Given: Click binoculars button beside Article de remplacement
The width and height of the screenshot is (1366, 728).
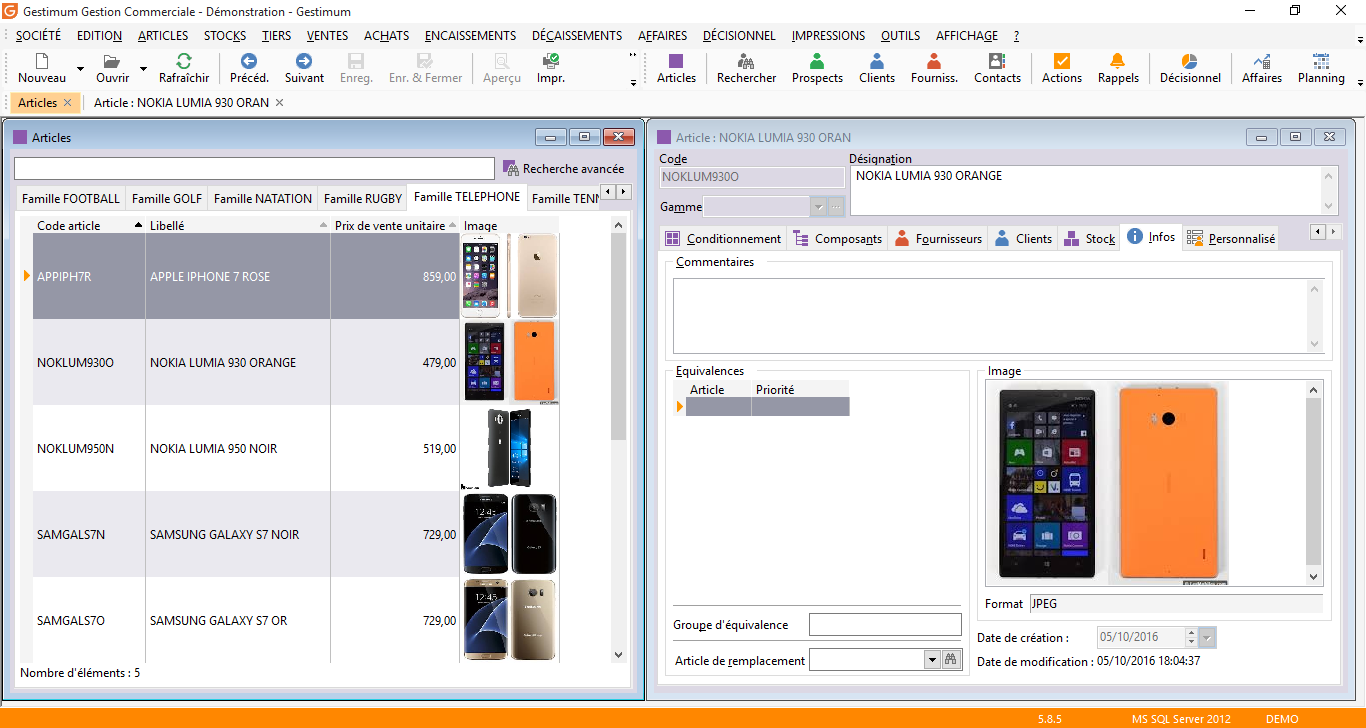Looking at the screenshot, I should click(951, 659).
